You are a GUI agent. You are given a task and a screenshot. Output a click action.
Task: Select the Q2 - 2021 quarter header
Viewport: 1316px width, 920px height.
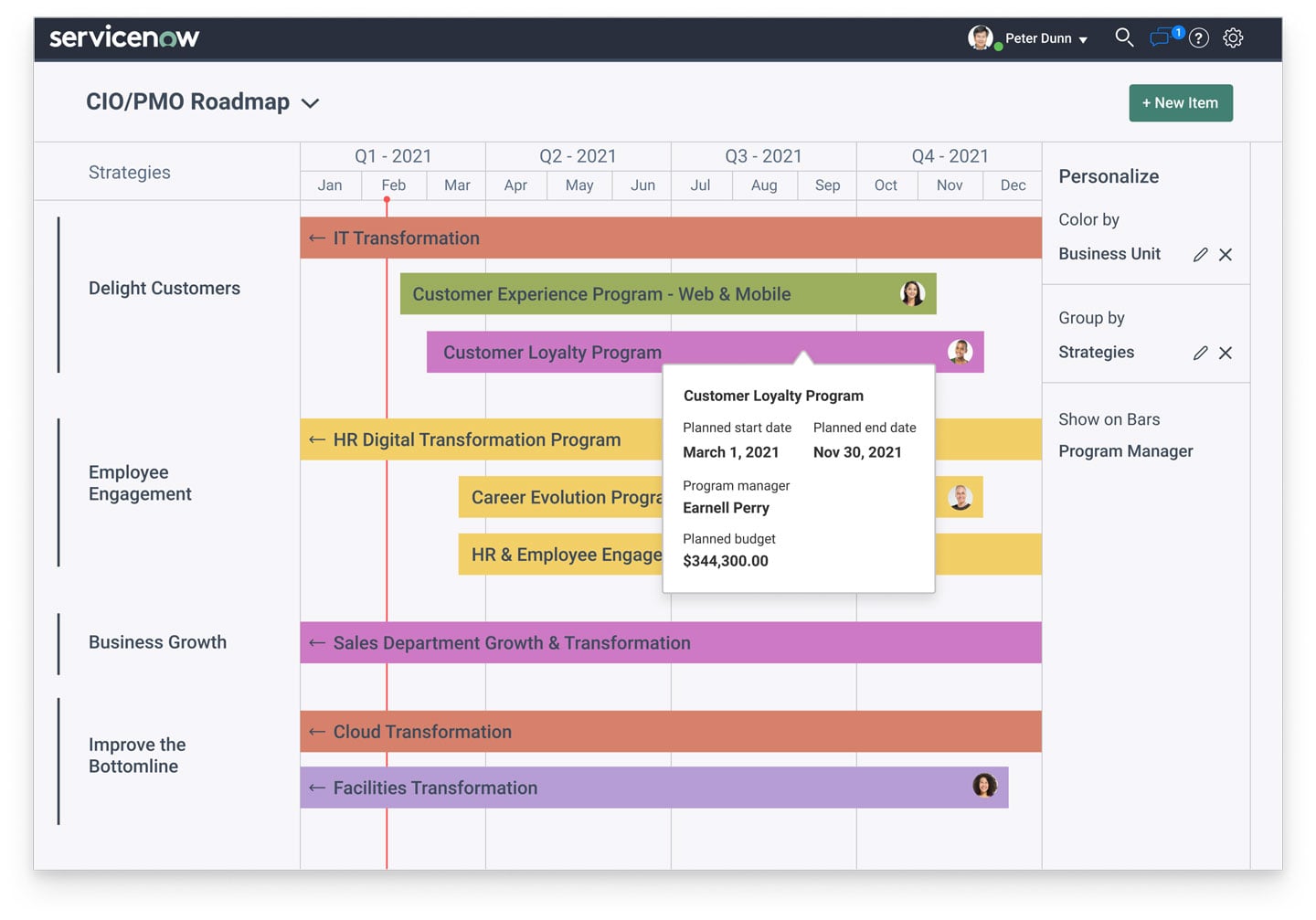pos(578,156)
